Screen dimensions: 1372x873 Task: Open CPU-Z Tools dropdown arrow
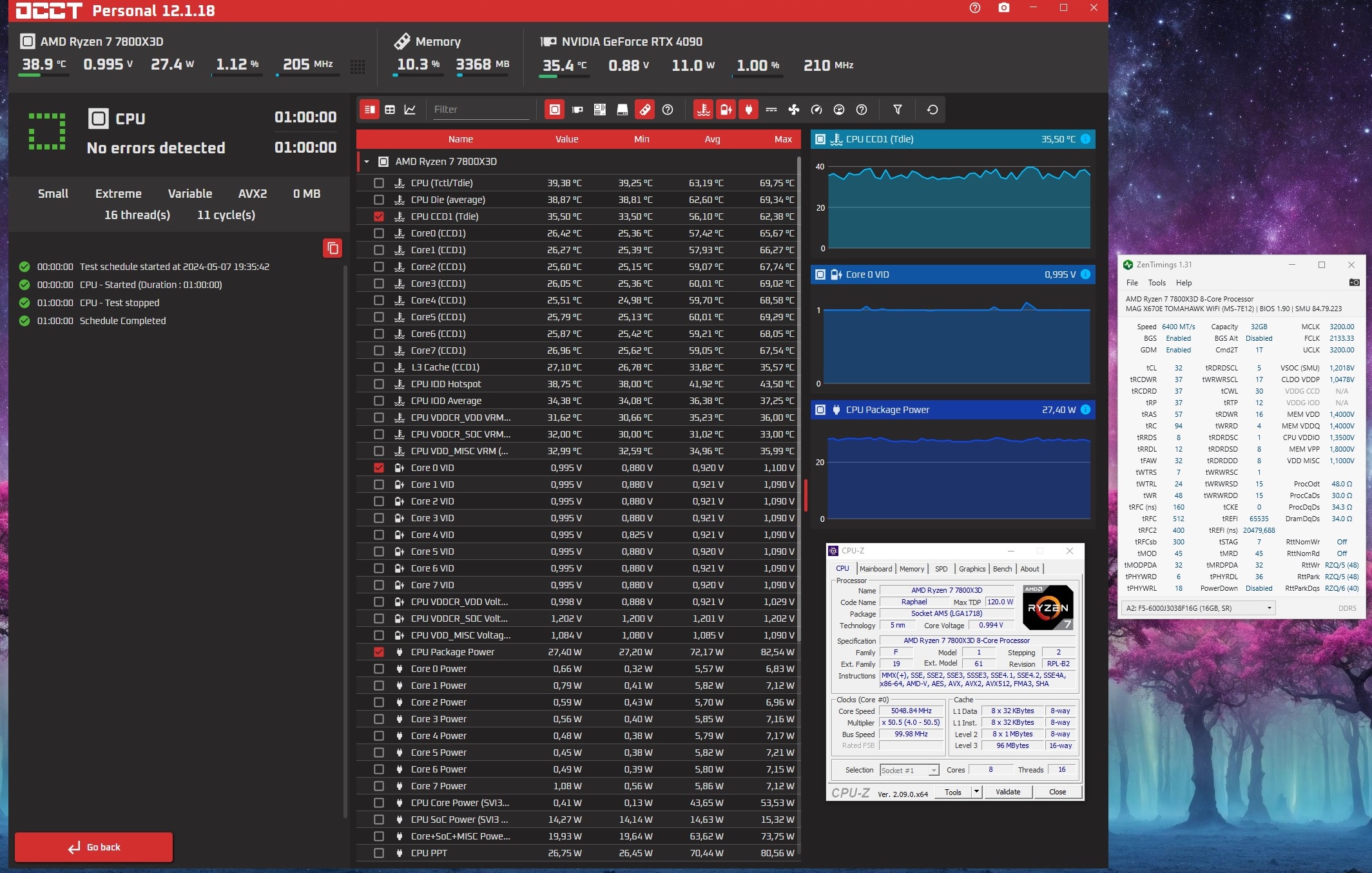pyautogui.click(x=976, y=792)
